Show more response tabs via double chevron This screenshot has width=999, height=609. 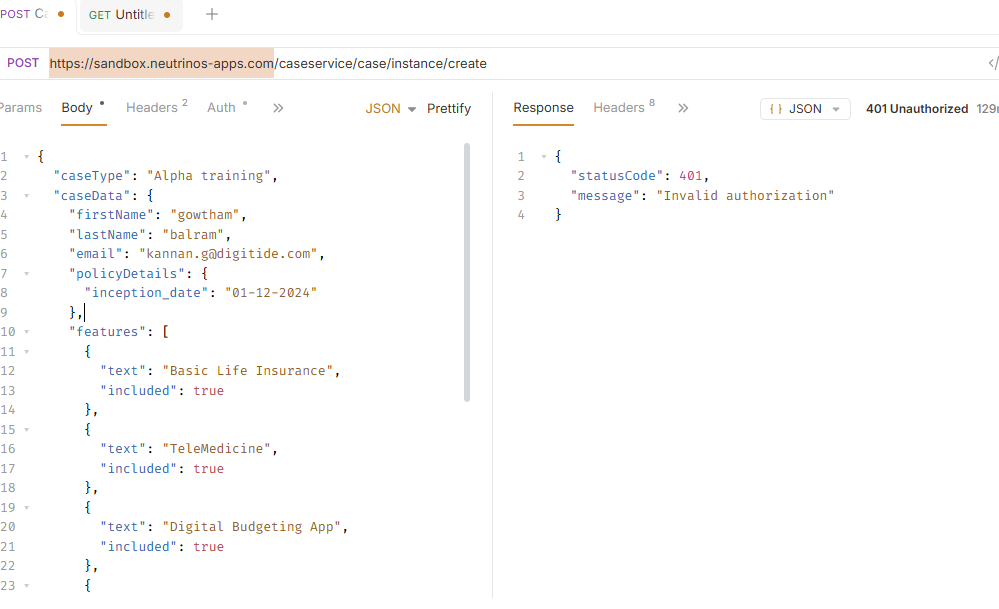[683, 108]
